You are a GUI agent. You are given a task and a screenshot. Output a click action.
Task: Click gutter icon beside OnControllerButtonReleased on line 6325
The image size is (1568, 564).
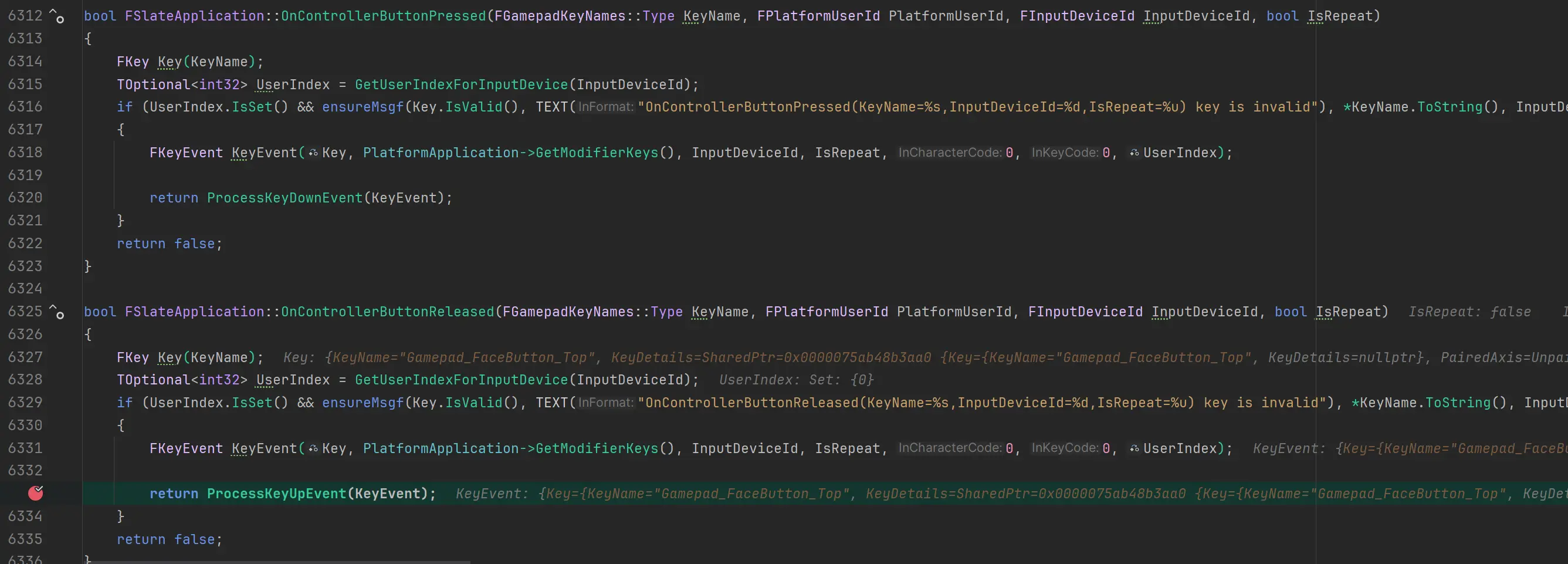[57, 312]
